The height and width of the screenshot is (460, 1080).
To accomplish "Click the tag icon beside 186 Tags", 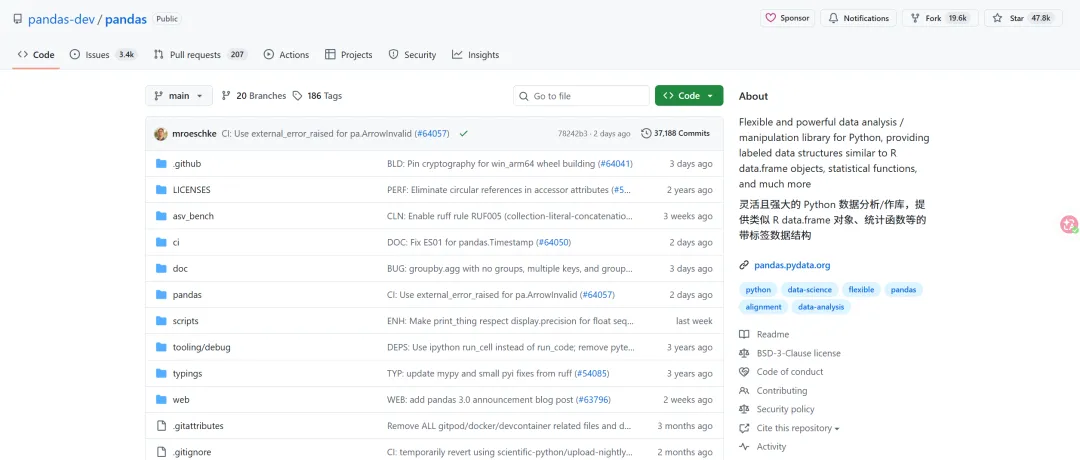I will pos(297,96).
